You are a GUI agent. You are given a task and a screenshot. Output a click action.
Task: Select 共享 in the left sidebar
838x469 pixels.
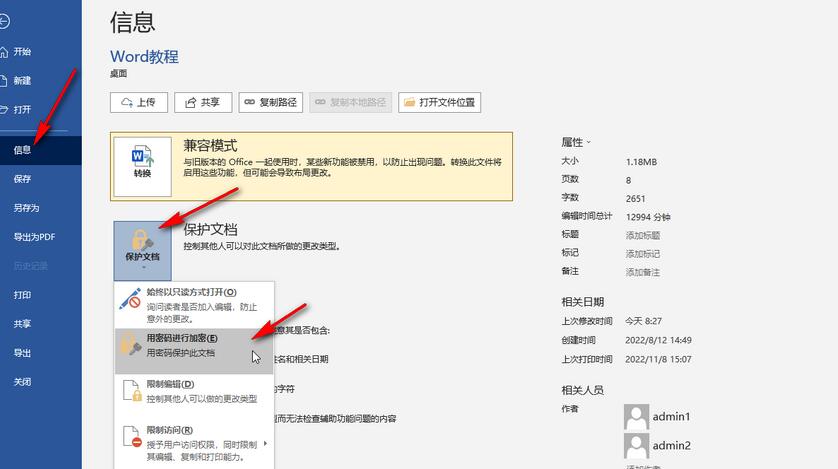click(x=22, y=324)
